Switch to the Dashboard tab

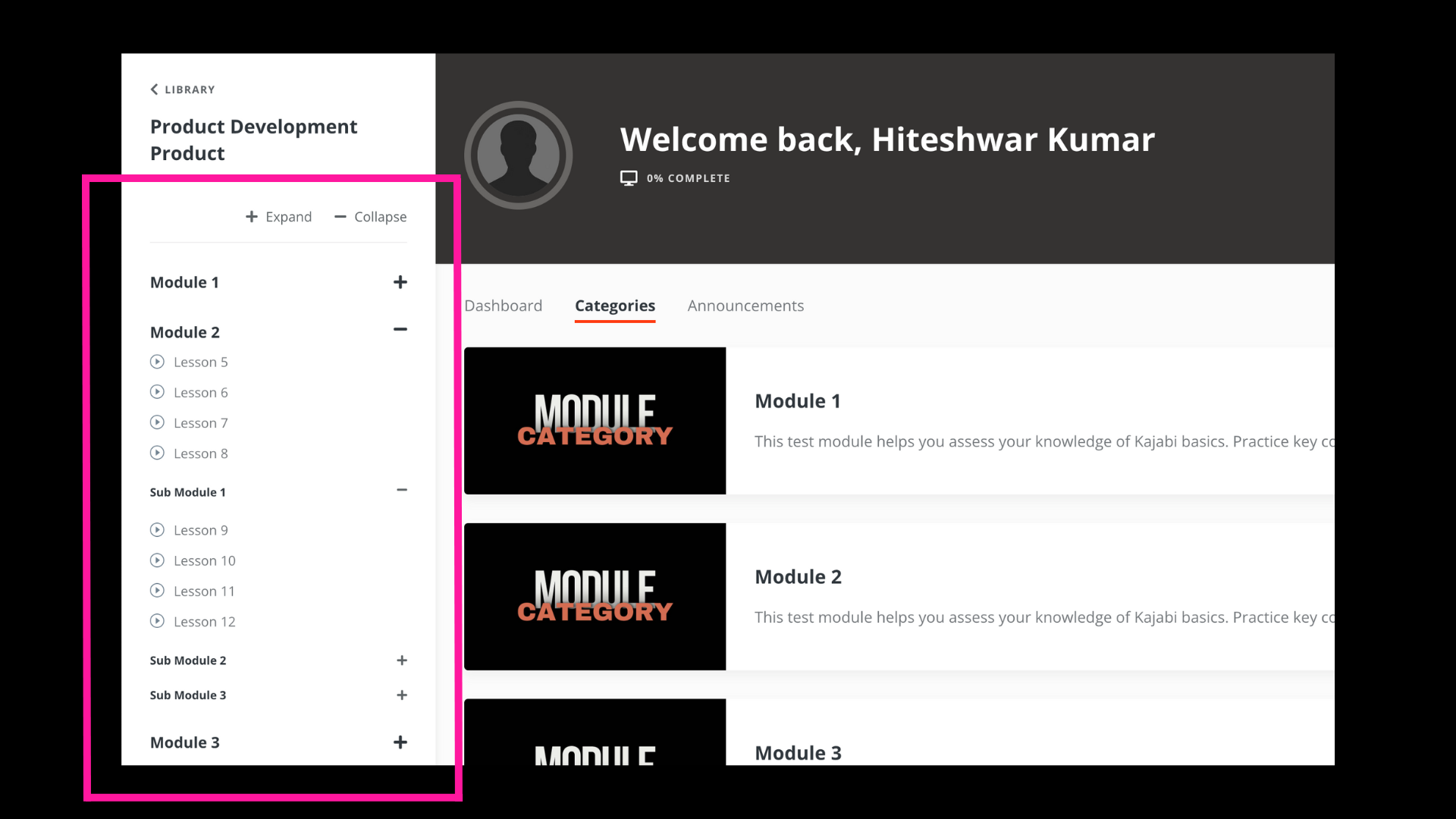[504, 306]
